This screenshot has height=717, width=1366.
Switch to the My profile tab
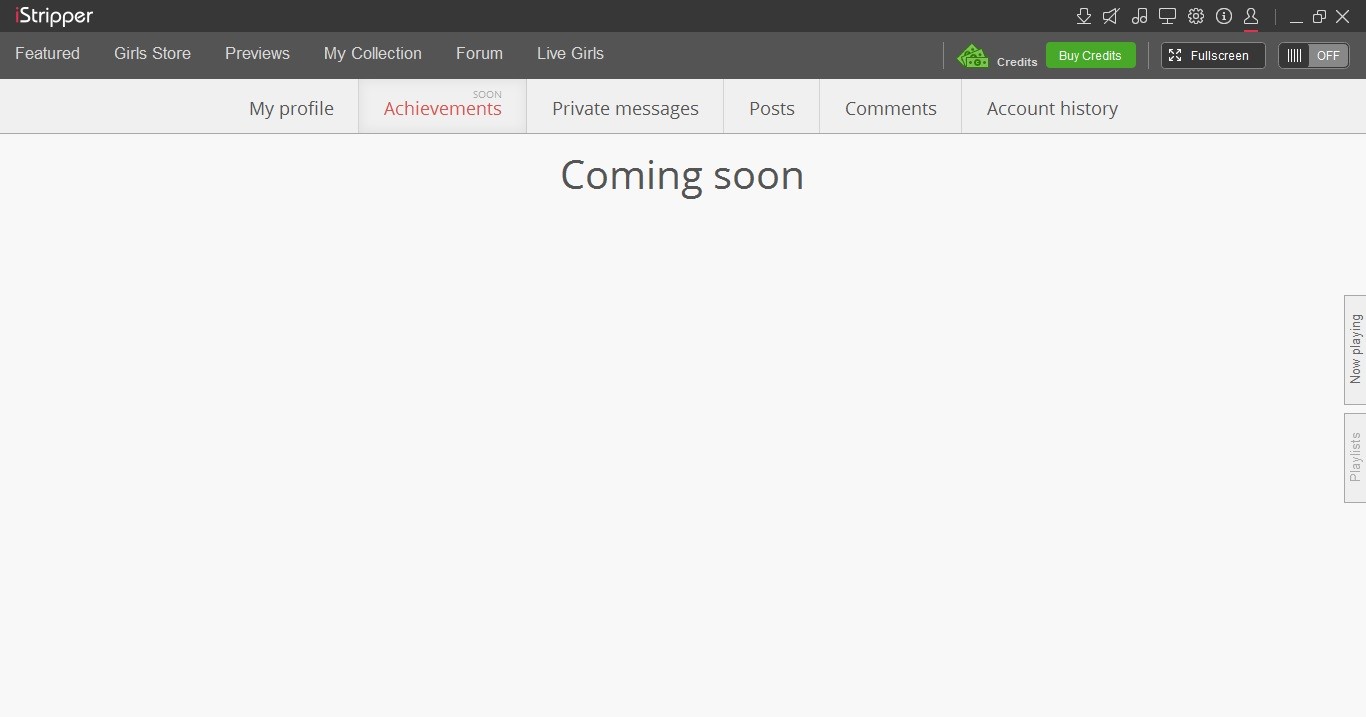point(291,108)
